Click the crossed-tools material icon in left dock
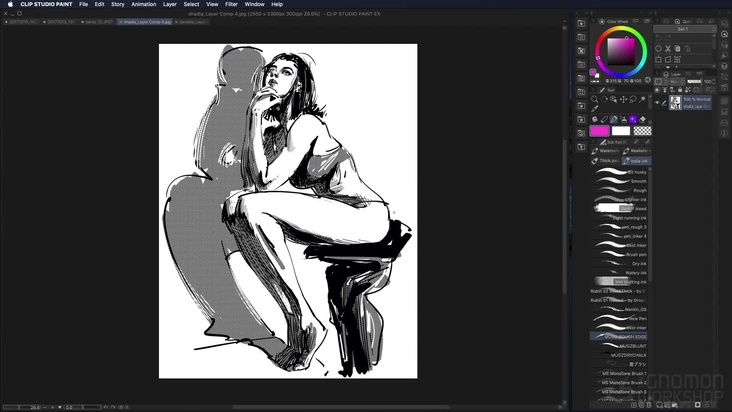Screen dimensions: 732x412 [581, 51]
